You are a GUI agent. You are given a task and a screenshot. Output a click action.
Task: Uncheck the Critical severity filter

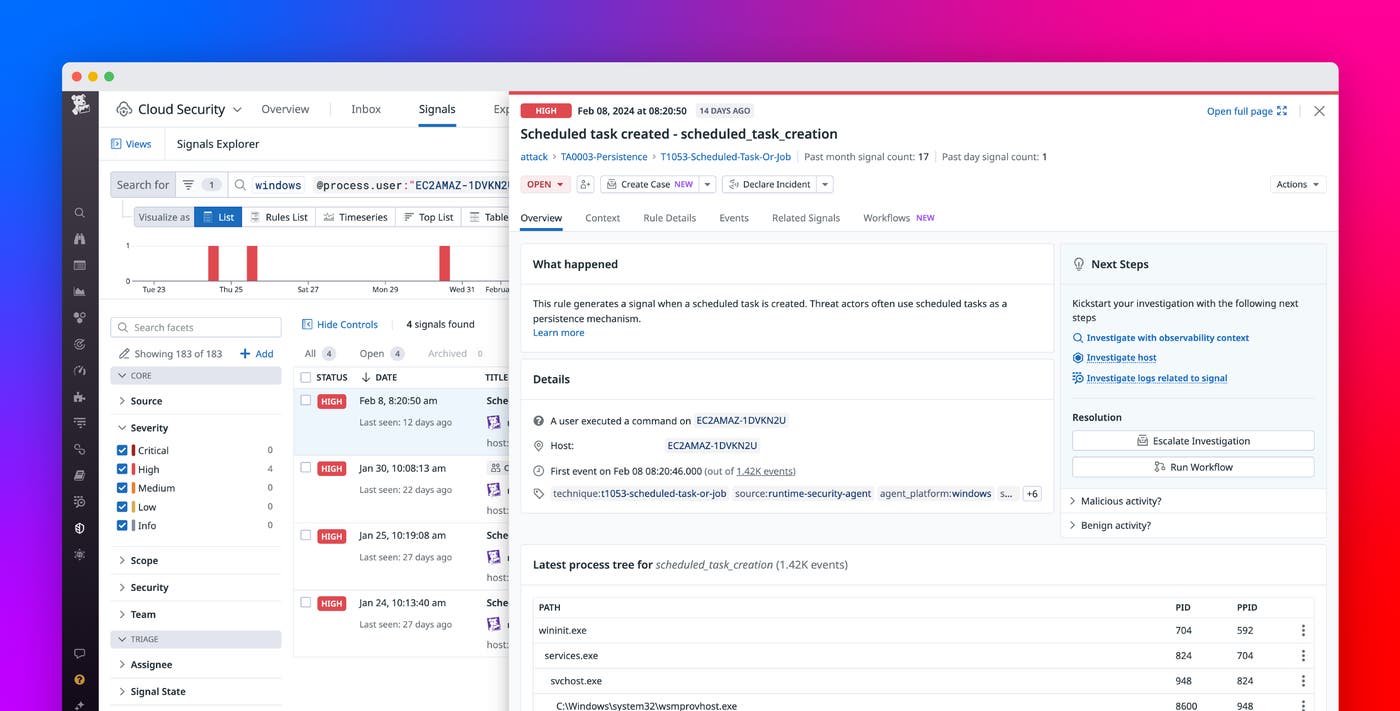click(x=124, y=449)
